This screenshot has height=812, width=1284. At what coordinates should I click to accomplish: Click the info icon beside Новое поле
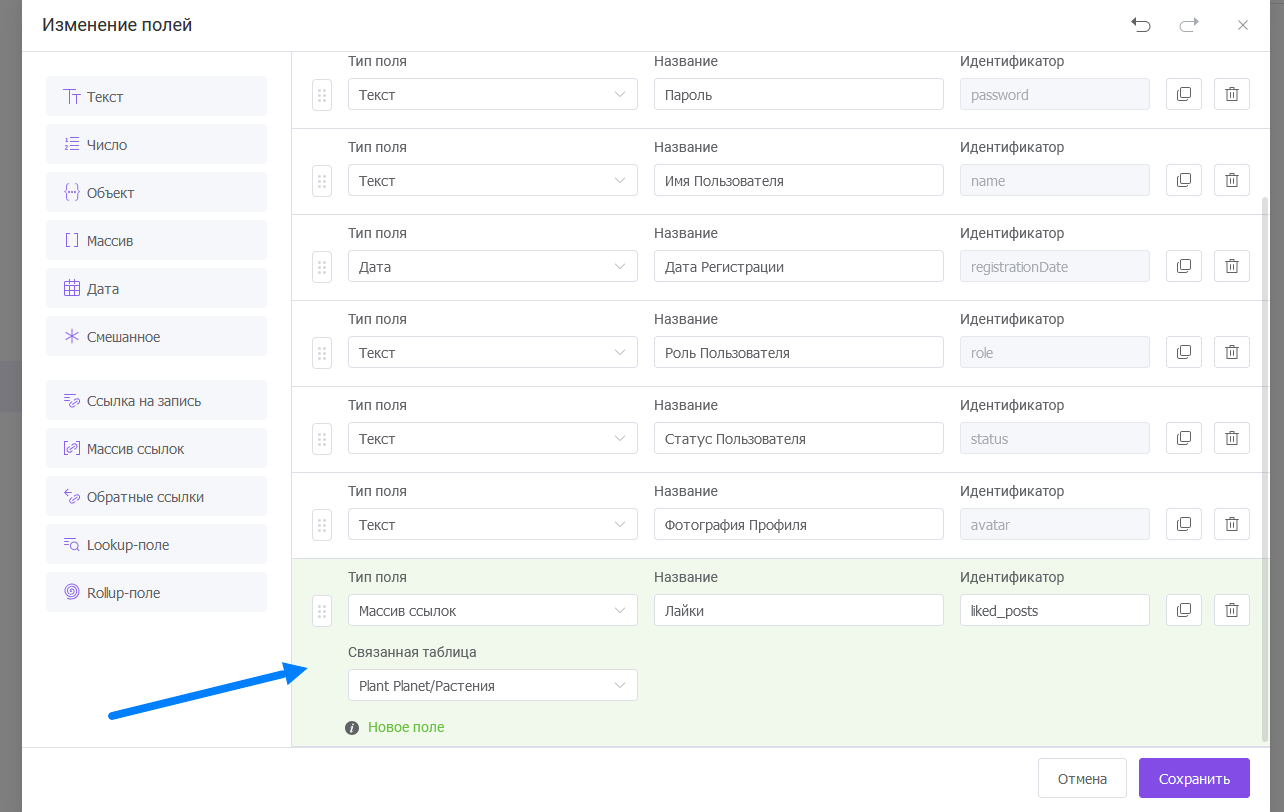tap(352, 728)
